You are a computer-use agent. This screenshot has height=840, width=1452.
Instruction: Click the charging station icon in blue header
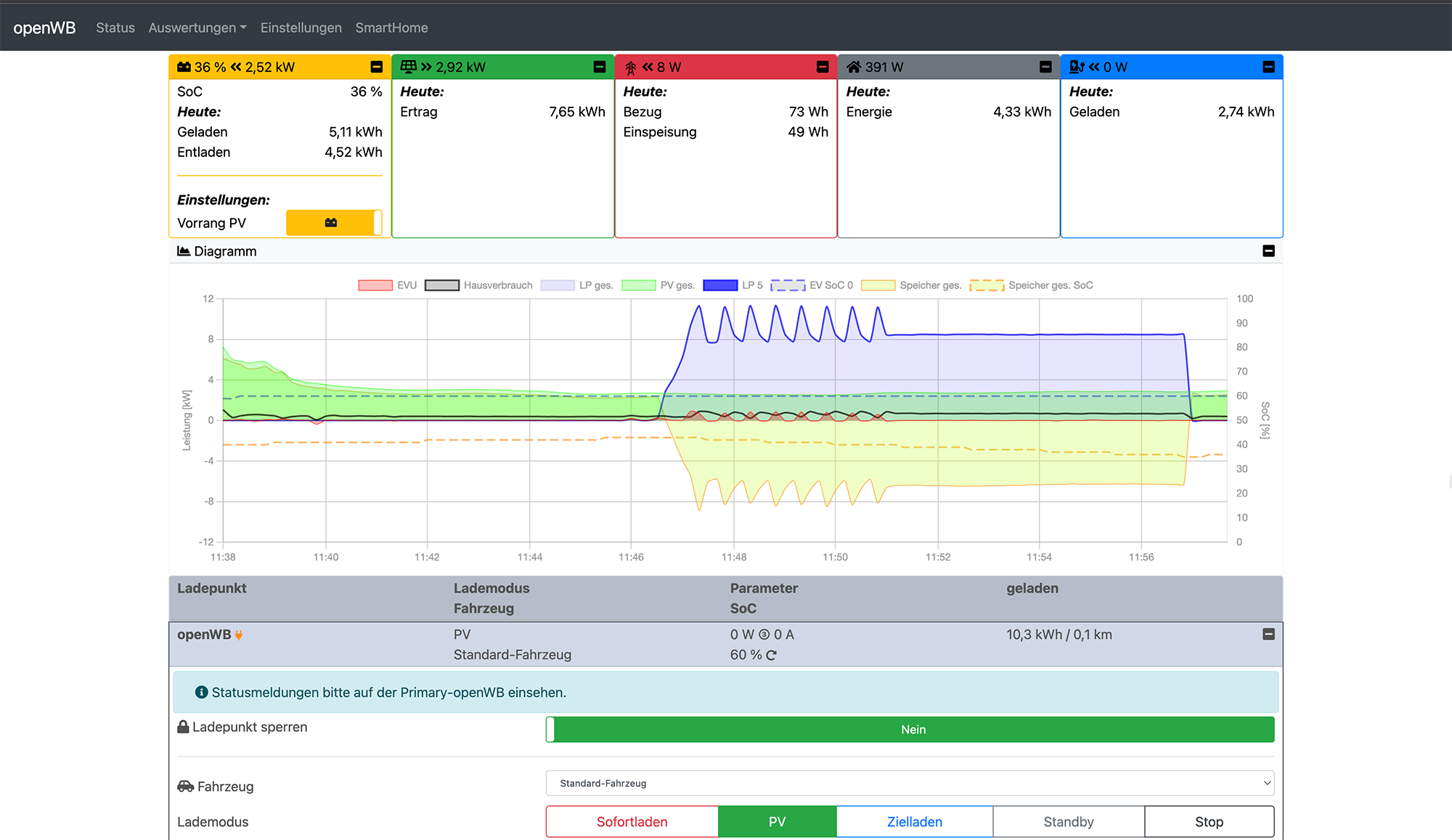(1077, 67)
